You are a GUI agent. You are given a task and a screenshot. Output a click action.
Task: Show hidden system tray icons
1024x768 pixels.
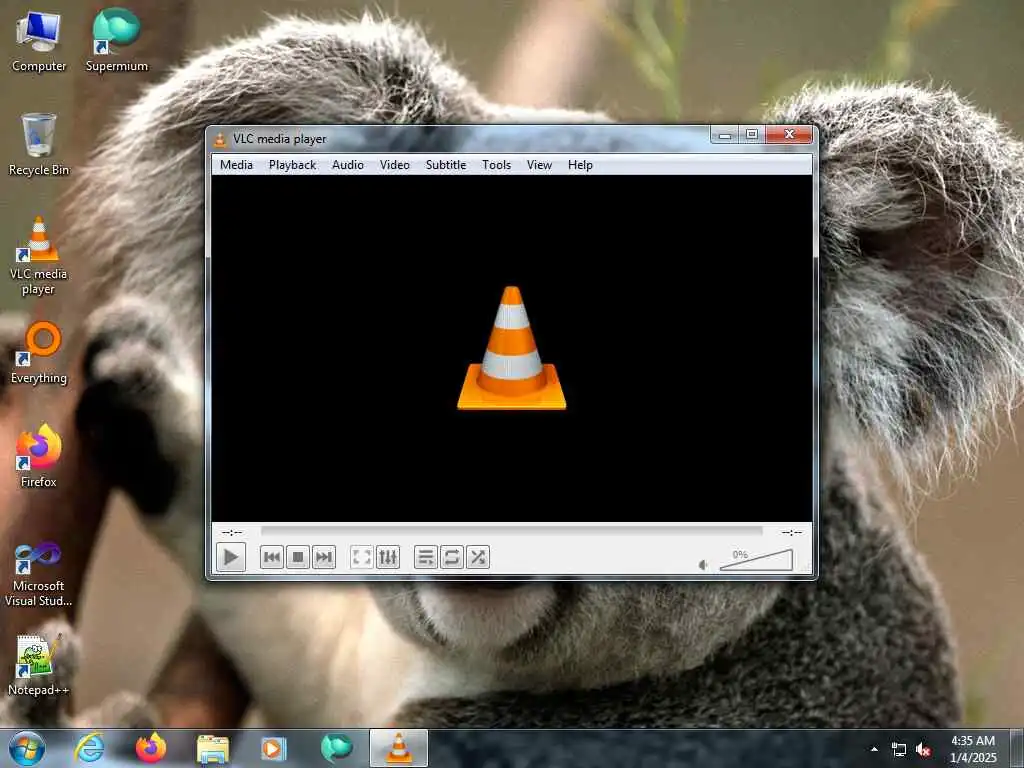[x=874, y=749]
